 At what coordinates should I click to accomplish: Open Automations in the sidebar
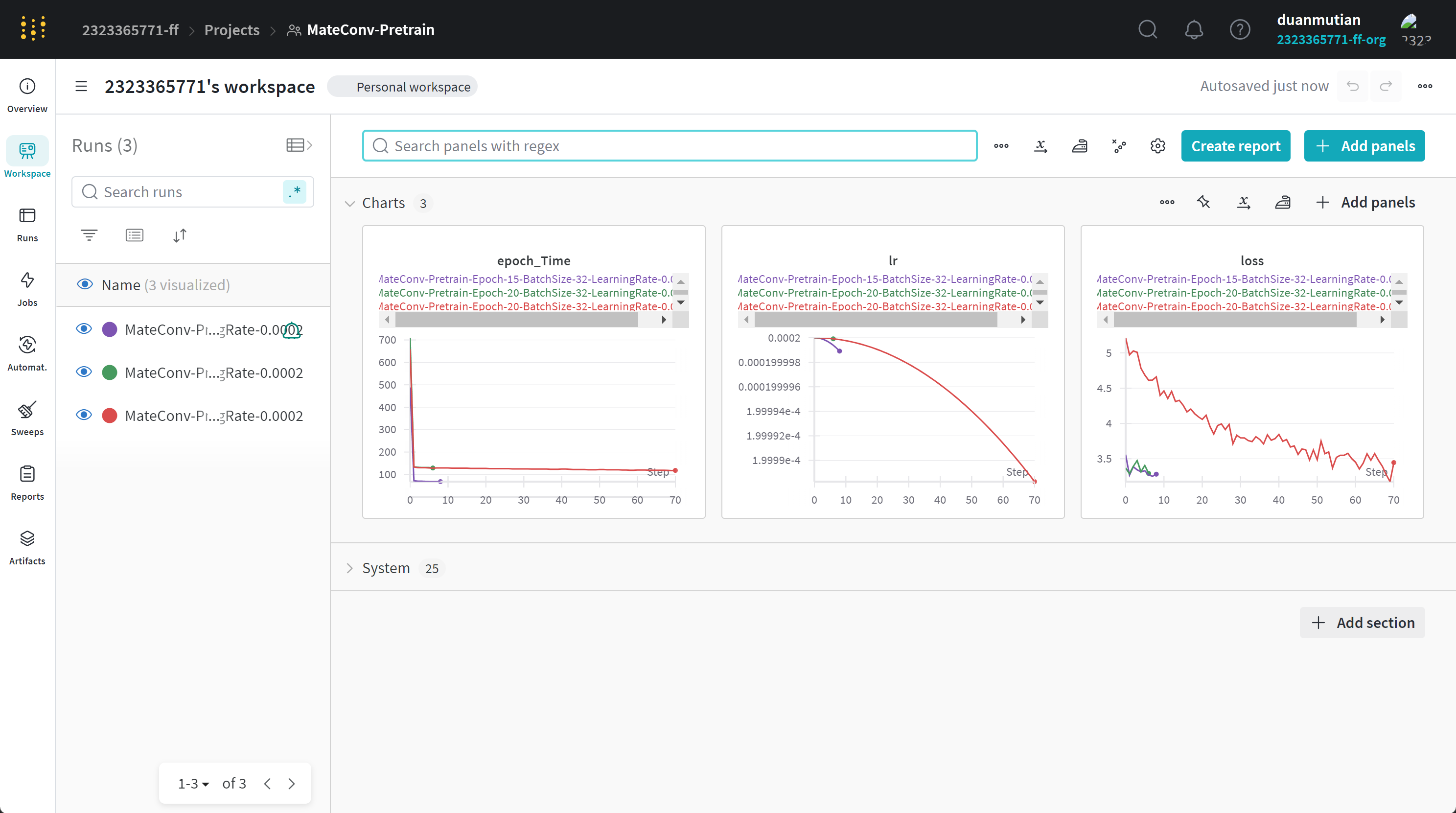tap(27, 353)
